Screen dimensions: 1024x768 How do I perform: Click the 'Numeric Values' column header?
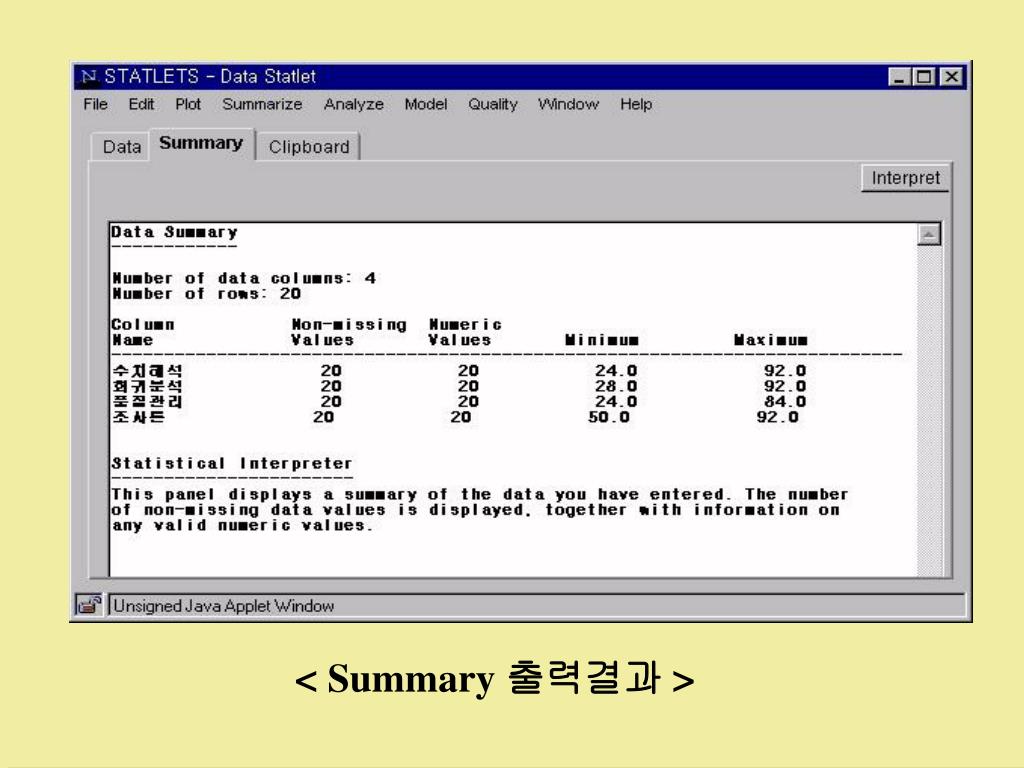tap(465, 332)
